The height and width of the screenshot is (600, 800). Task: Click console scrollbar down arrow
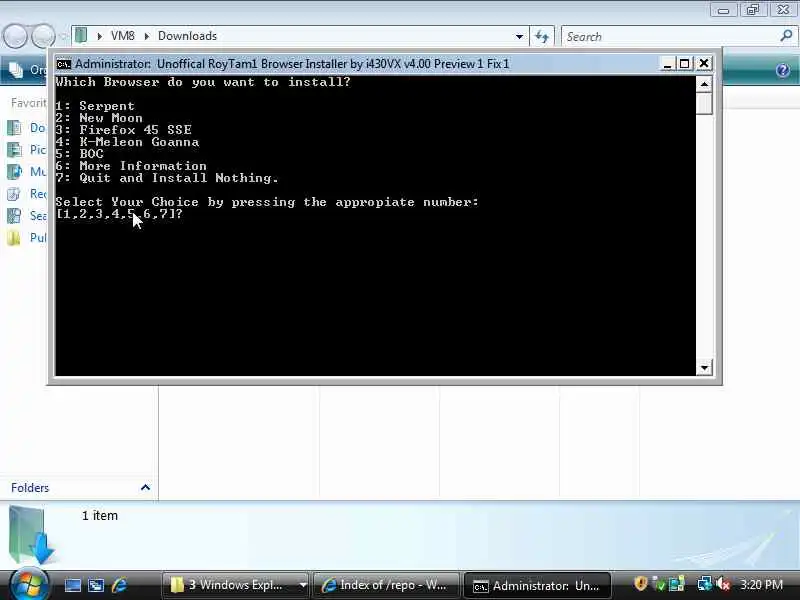coord(705,367)
